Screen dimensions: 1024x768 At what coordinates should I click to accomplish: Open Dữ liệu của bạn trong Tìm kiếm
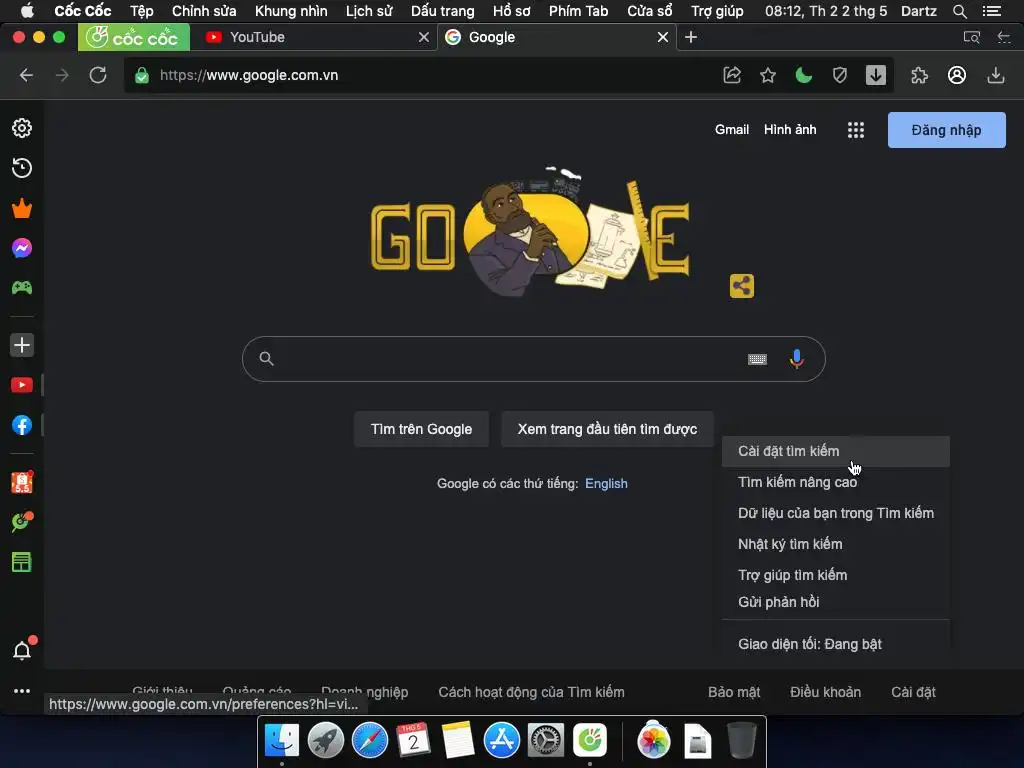click(836, 513)
